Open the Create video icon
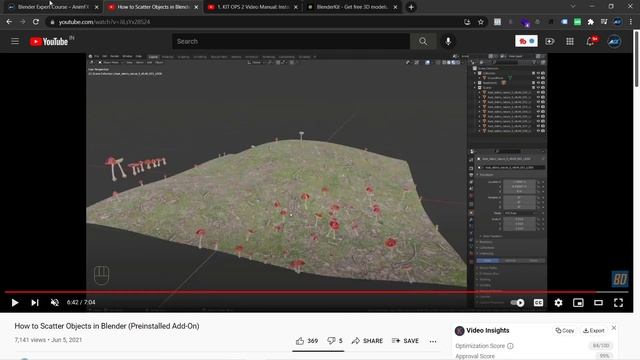The height and width of the screenshot is (360, 640). pyautogui.click(x=549, y=41)
